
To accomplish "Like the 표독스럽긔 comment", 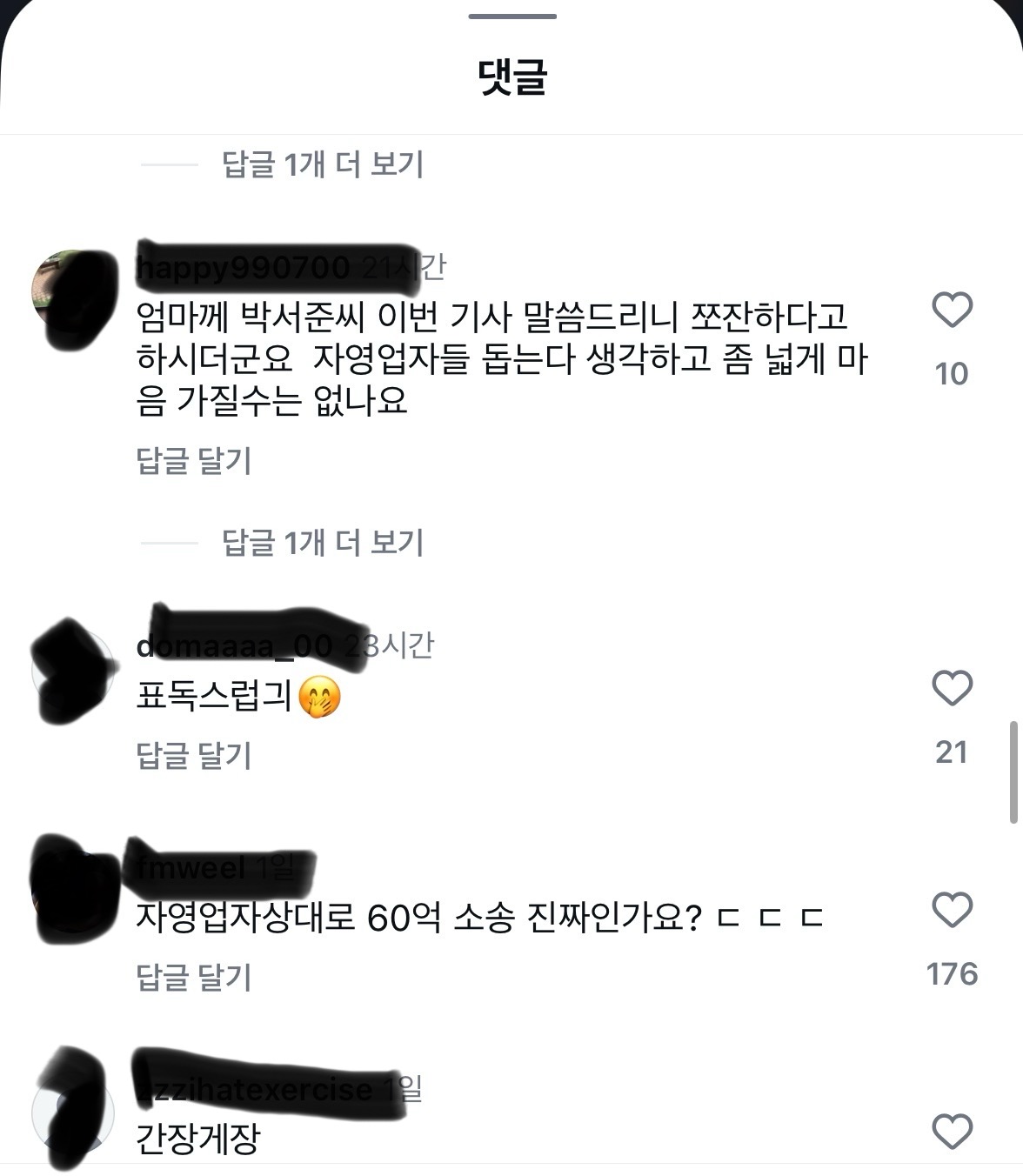I will 952,688.
